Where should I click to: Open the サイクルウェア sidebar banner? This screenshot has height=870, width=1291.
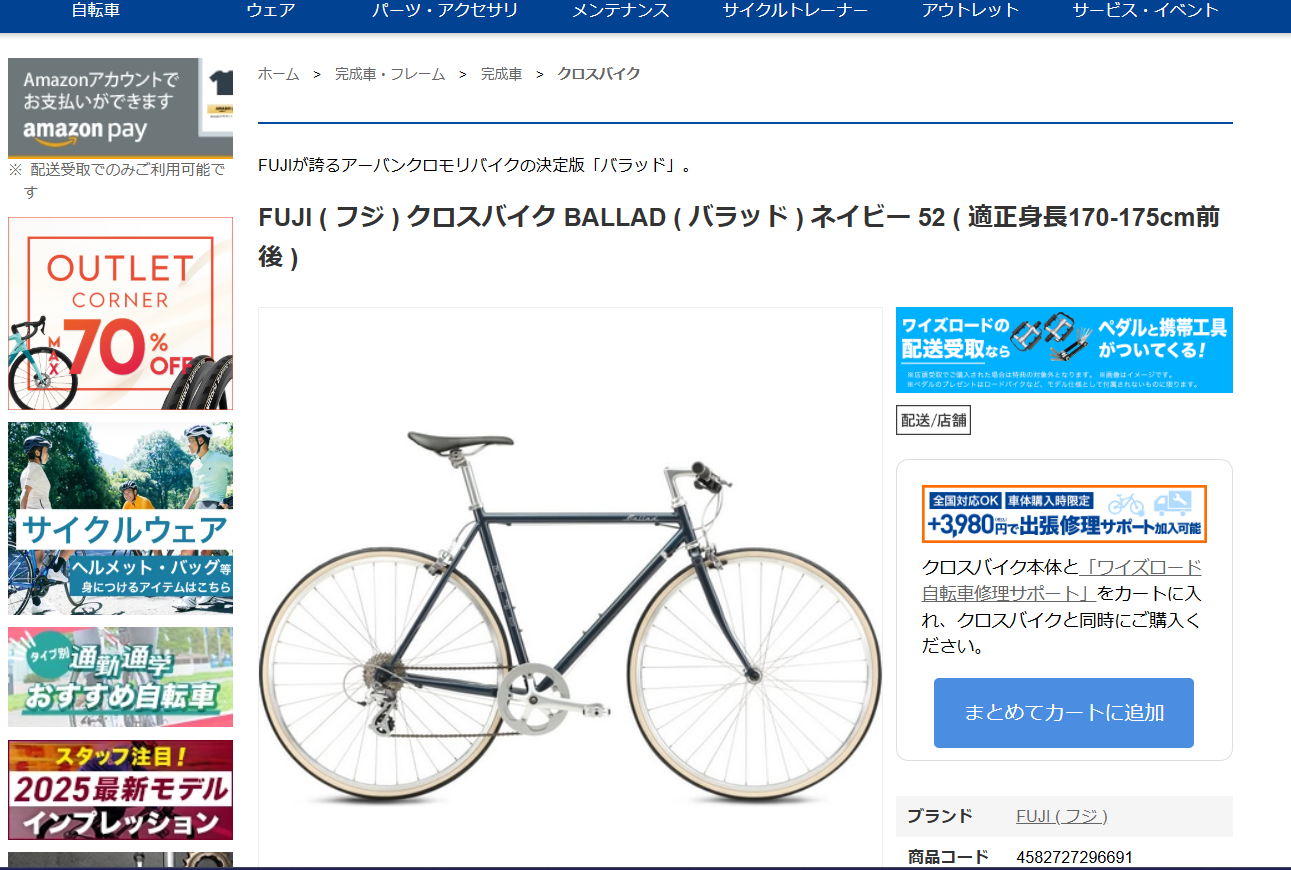[x=120, y=518]
